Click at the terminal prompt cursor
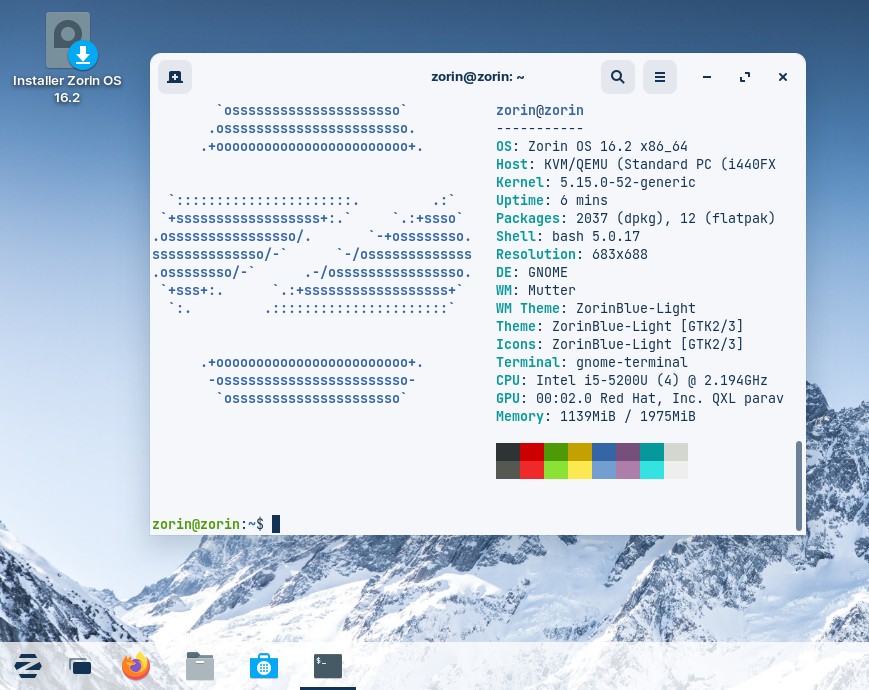The height and width of the screenshot is (690, 869). pos(276,524)
